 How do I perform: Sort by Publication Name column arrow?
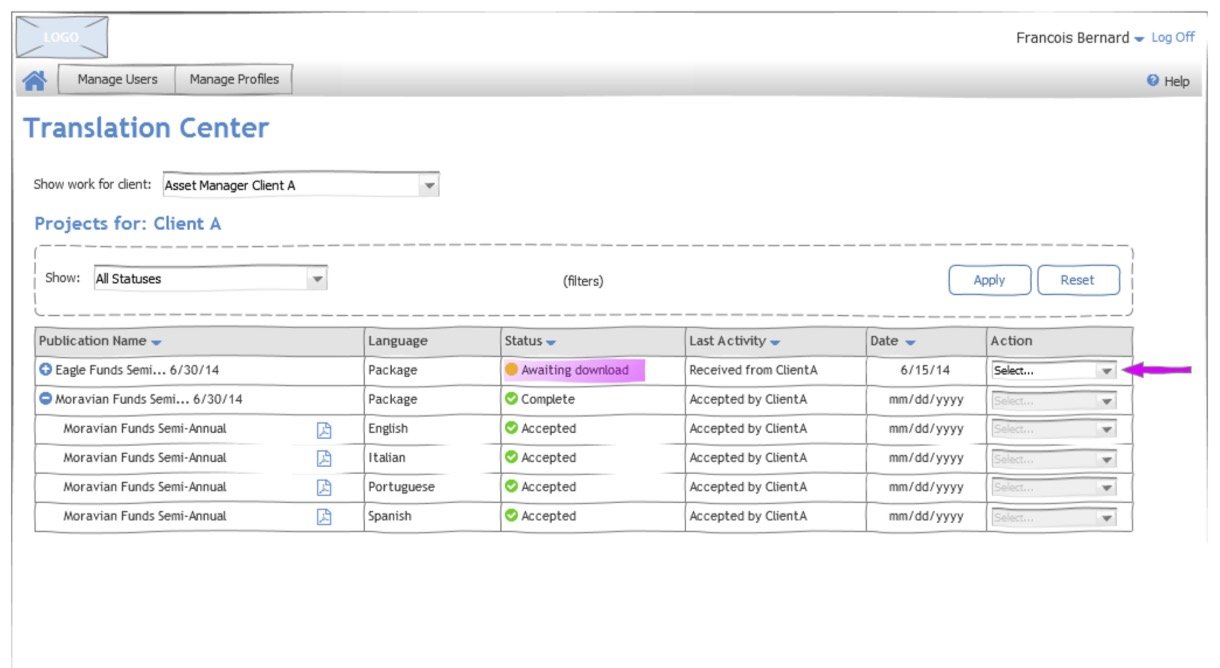tap(157, 342)
